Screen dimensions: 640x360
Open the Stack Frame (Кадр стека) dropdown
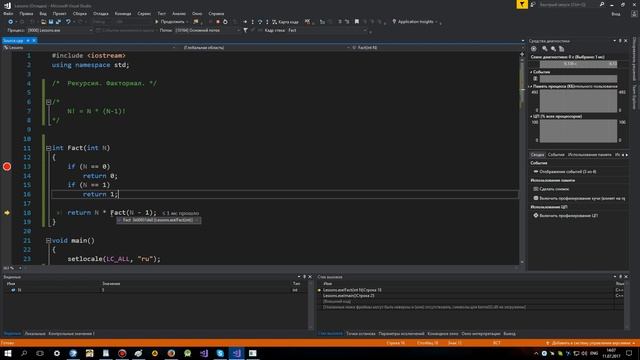click(327, 30)
